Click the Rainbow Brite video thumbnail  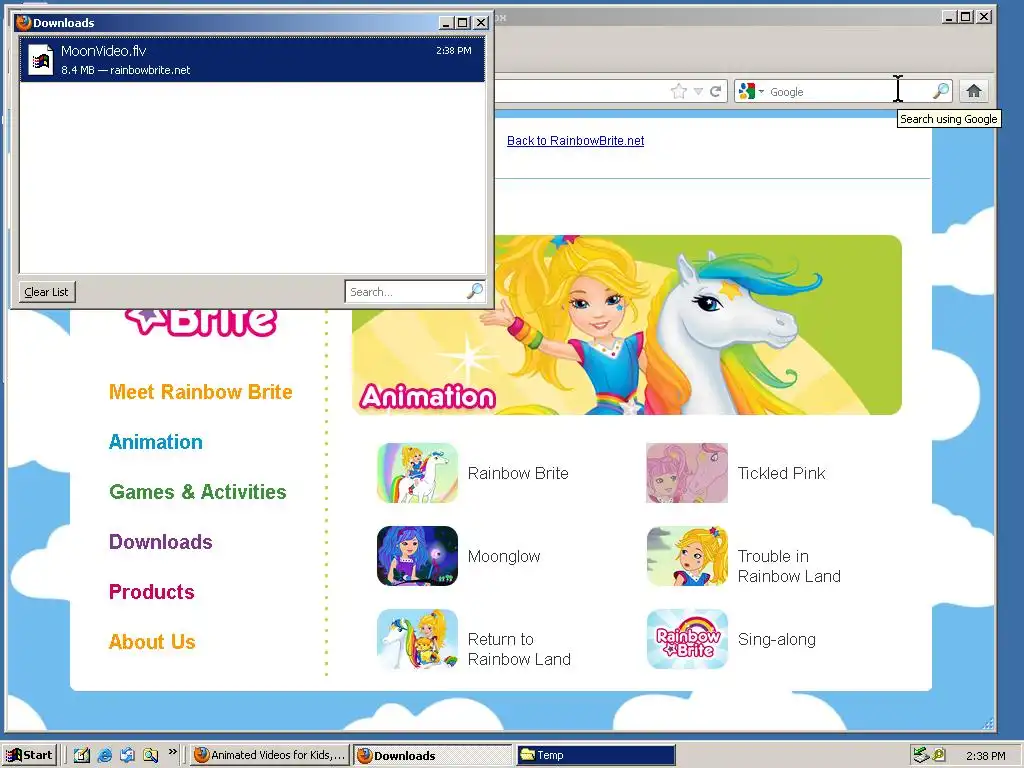pos(417,473)
